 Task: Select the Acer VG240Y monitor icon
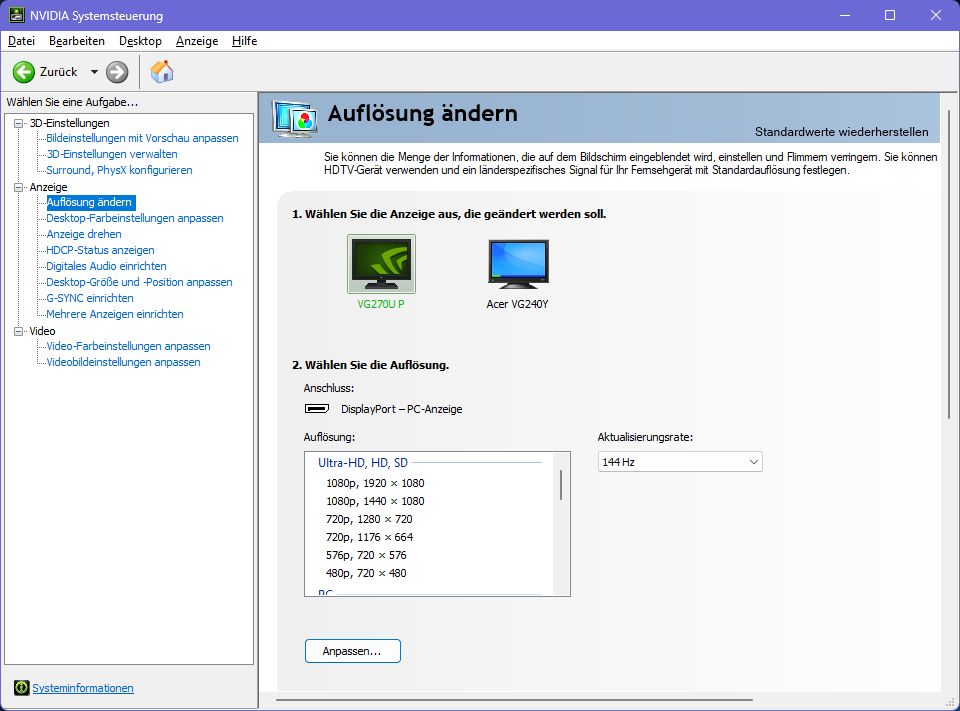tap(518, 264)
